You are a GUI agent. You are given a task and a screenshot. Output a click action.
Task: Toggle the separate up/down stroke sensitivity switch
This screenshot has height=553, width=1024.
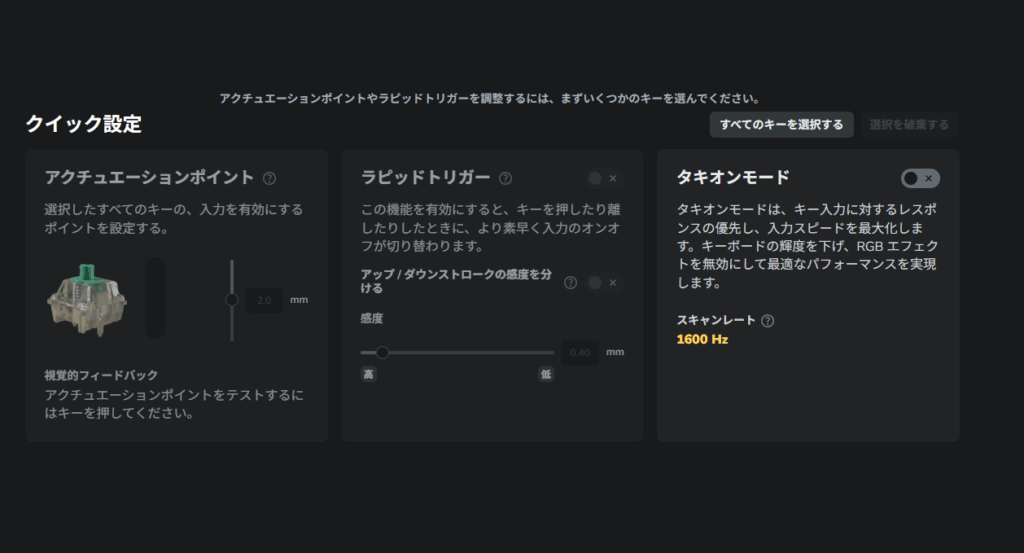coord(604,283)
